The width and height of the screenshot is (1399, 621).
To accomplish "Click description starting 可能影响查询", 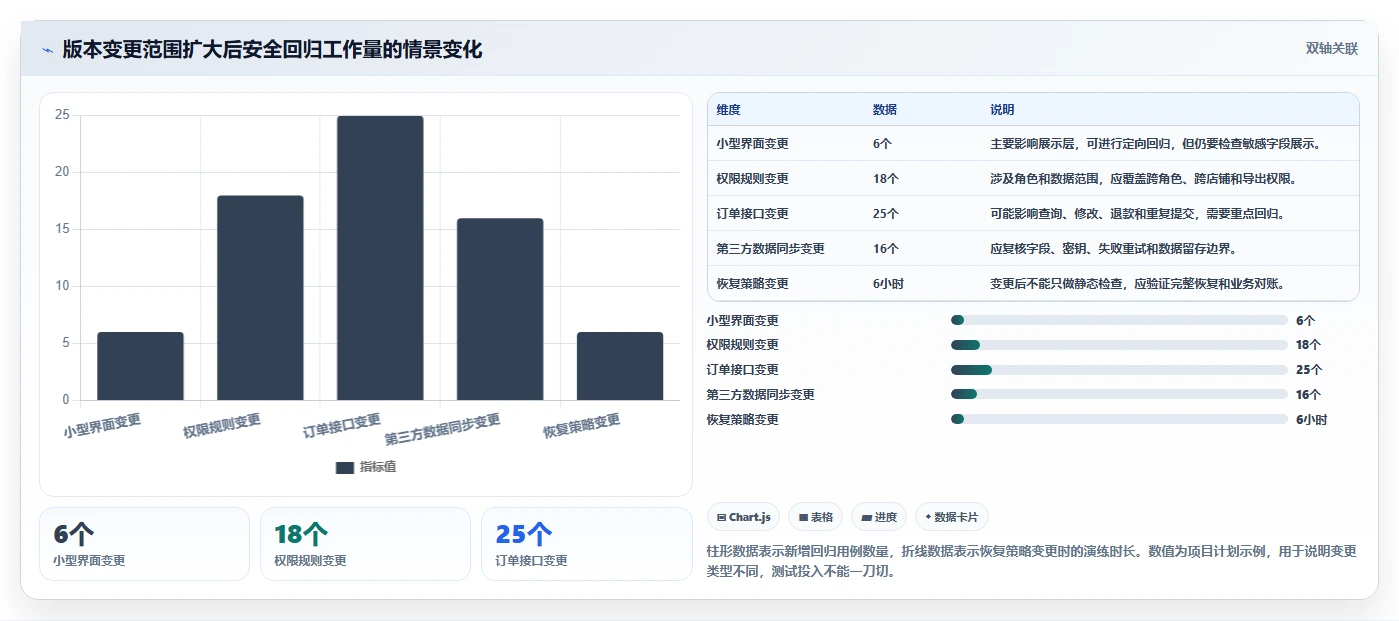I will (x=1137, y=214).
